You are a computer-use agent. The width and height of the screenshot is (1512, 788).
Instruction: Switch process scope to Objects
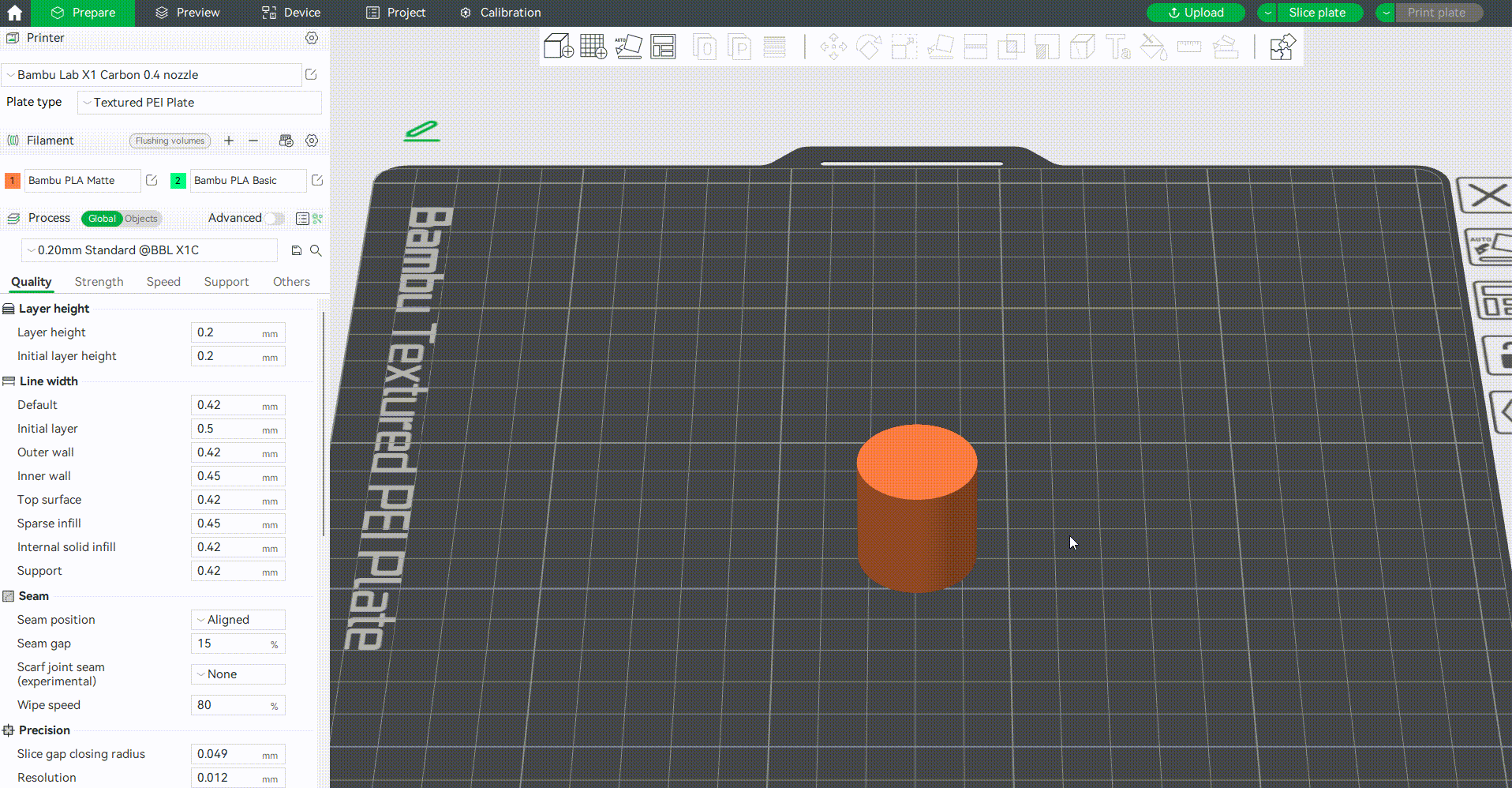click(x=141, y=219)
